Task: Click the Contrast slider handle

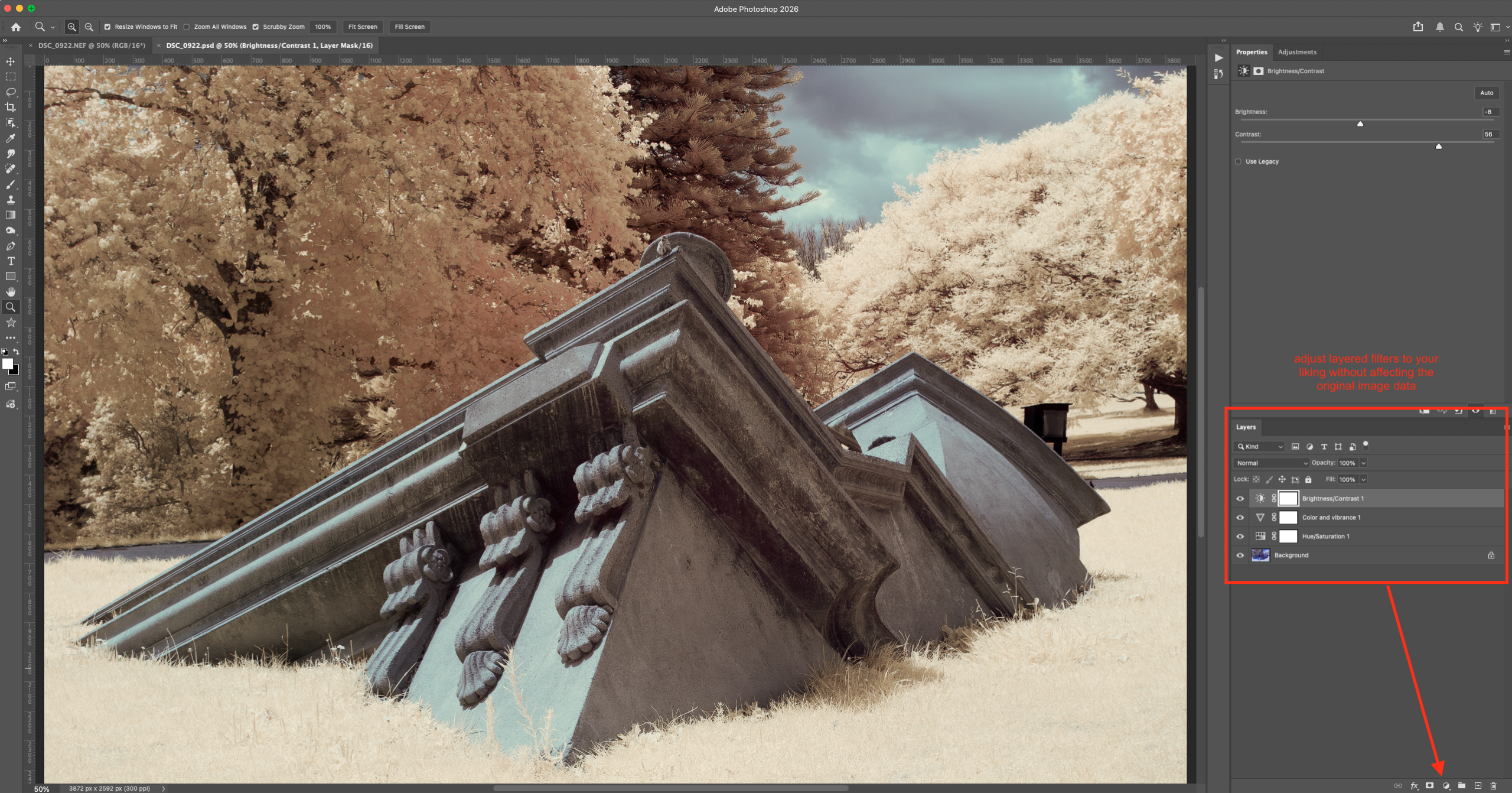Action: (x=1438, y=146)
